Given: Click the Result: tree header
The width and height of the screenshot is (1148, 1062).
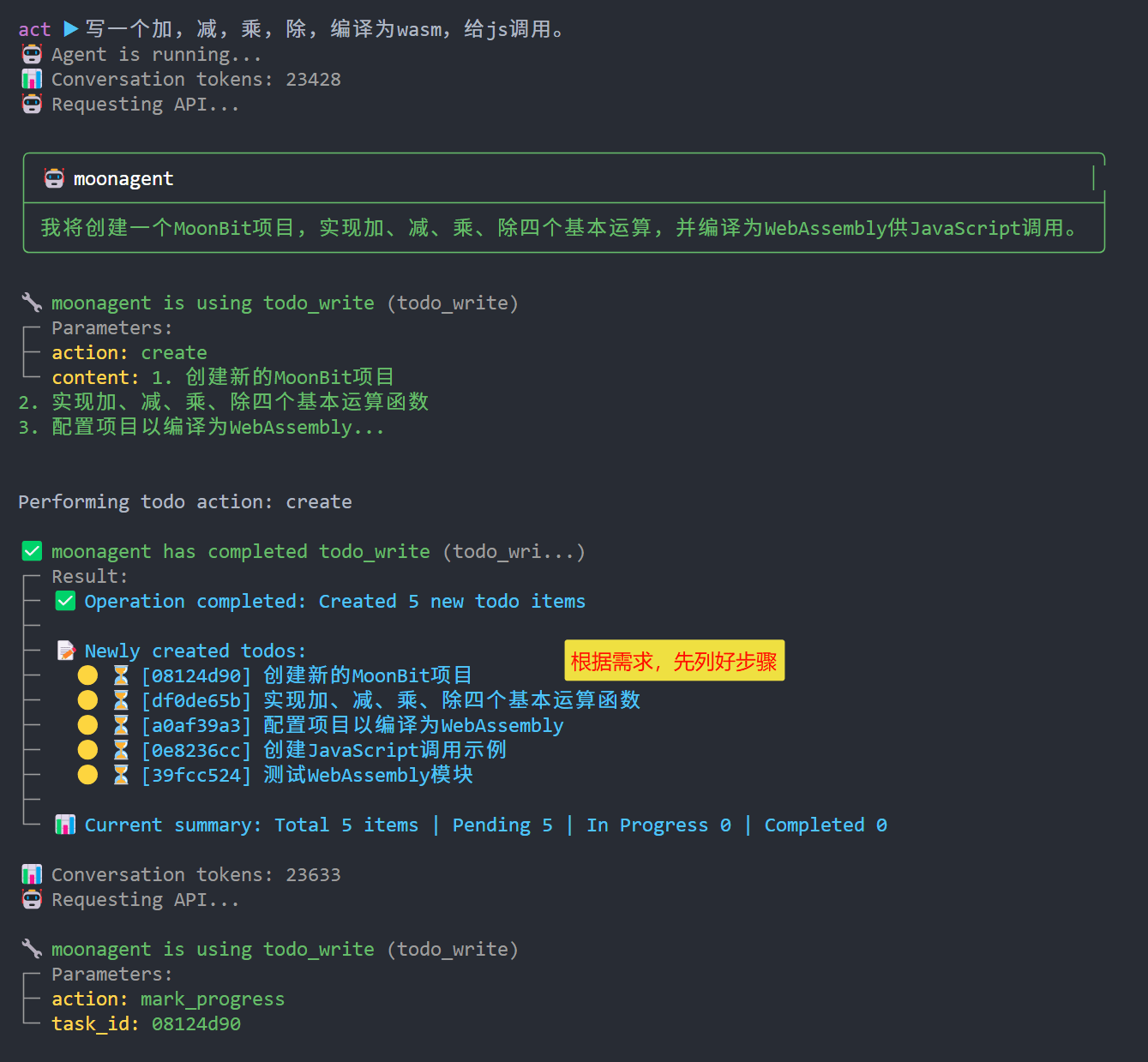Looking at the screenshot, I should pos(89,576).
